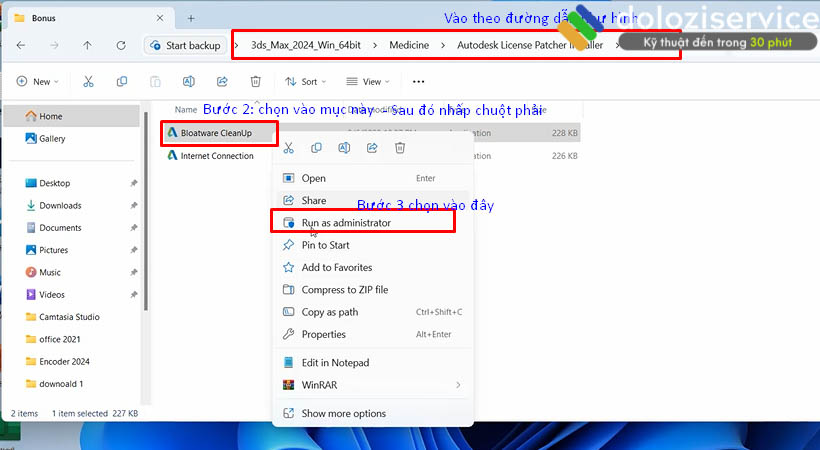Expand the WinRAR submenu
This screenshot has width=820, height=450.
pos(371,384)
